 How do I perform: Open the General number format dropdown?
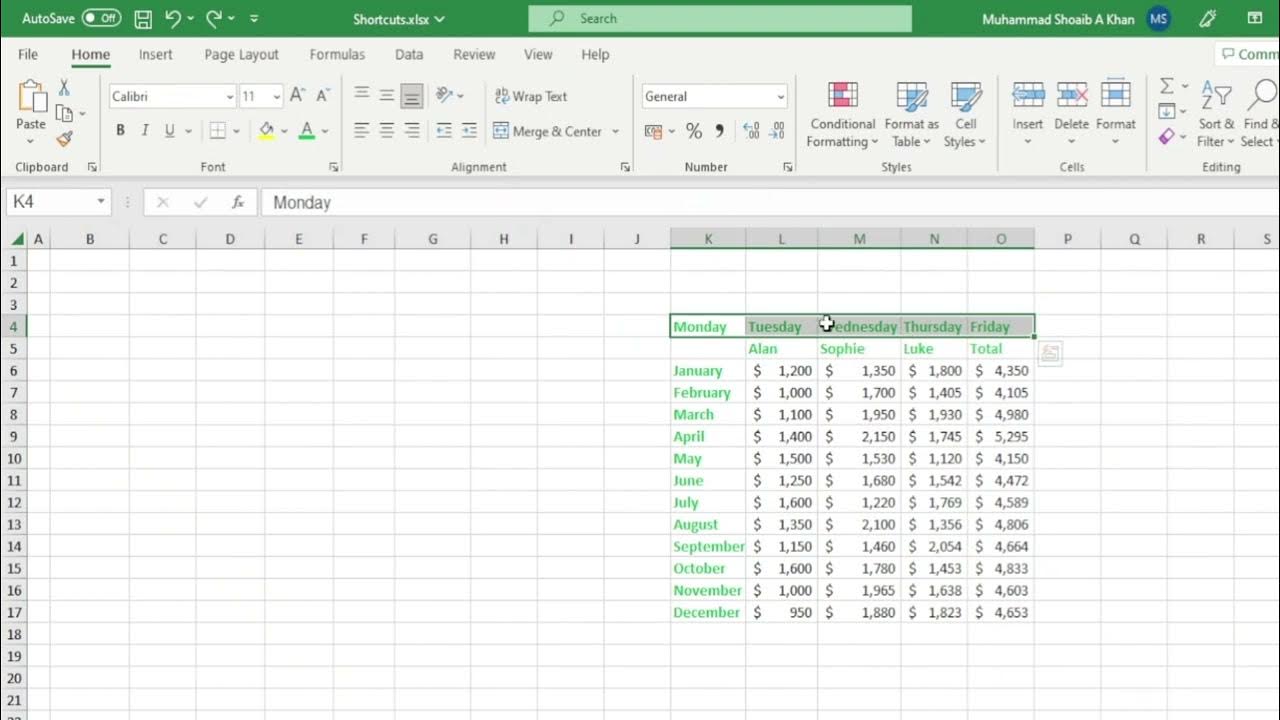780,96
